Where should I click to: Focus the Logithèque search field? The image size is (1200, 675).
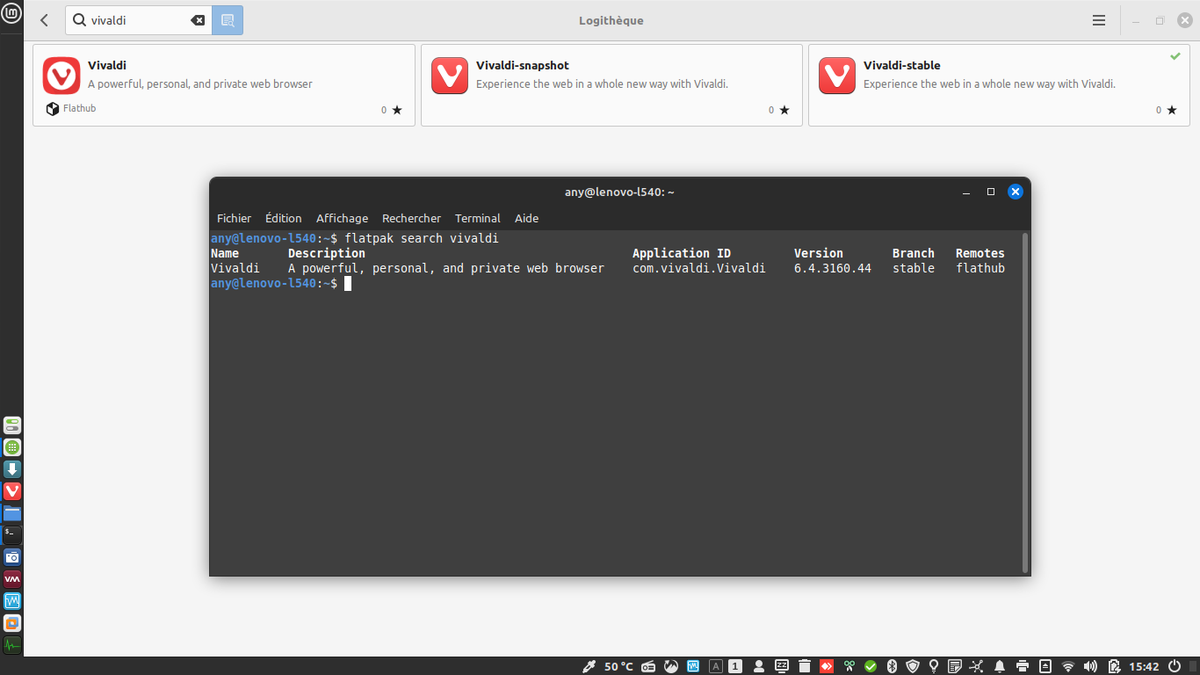pyautogui.click(x=138, y=20)
